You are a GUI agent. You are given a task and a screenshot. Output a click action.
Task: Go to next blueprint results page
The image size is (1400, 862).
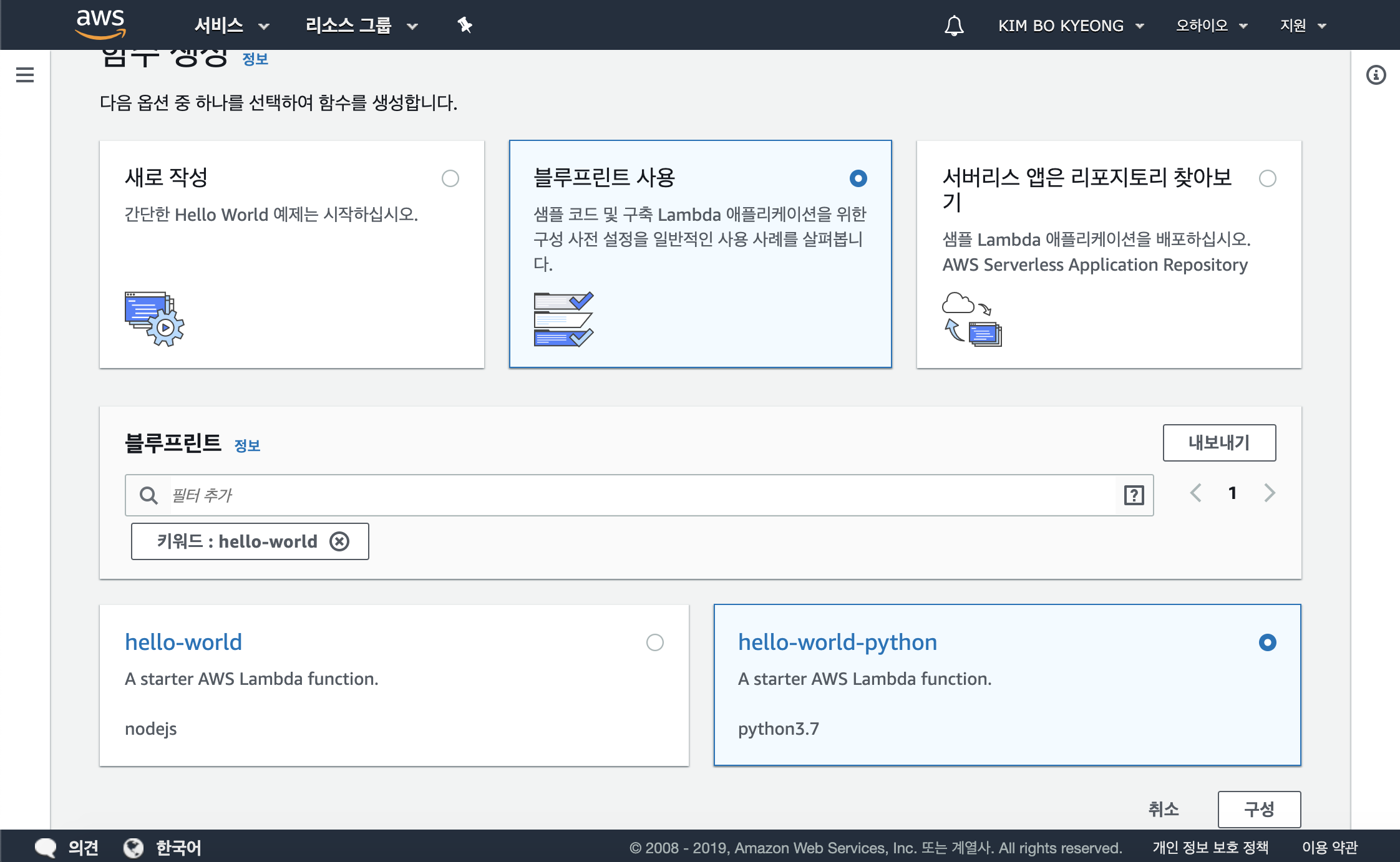pos(1270,493)
